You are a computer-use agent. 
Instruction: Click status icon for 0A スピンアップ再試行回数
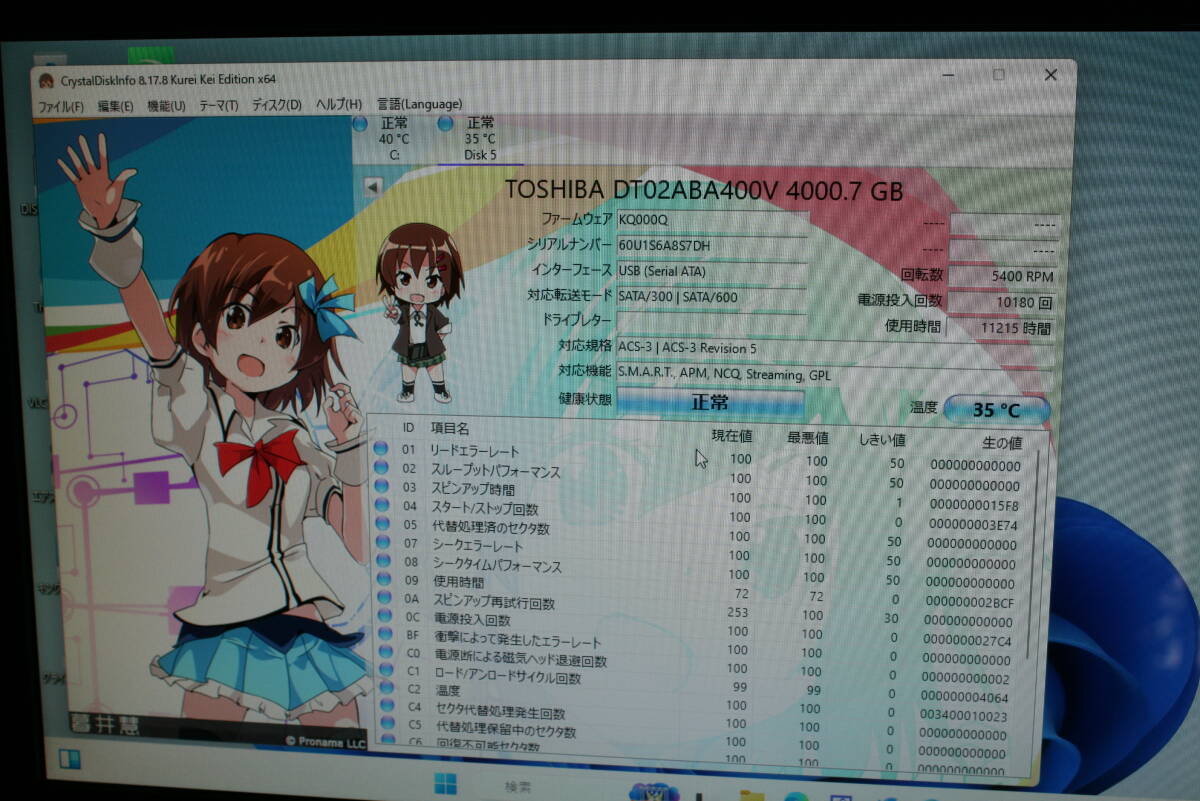click(x=383, y=598)
